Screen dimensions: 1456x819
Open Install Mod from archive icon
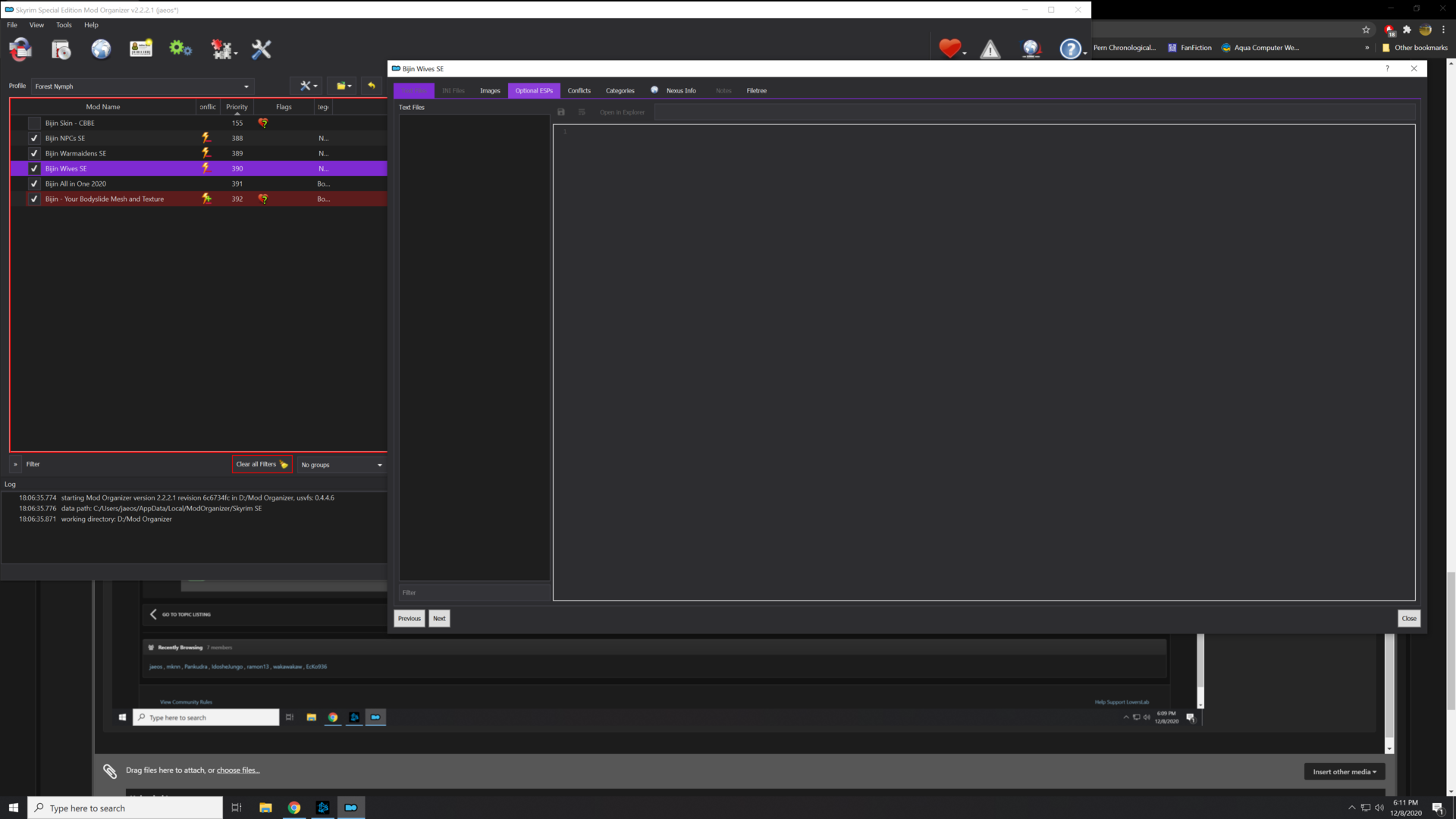pyautogui.click(x=61, y=49)
